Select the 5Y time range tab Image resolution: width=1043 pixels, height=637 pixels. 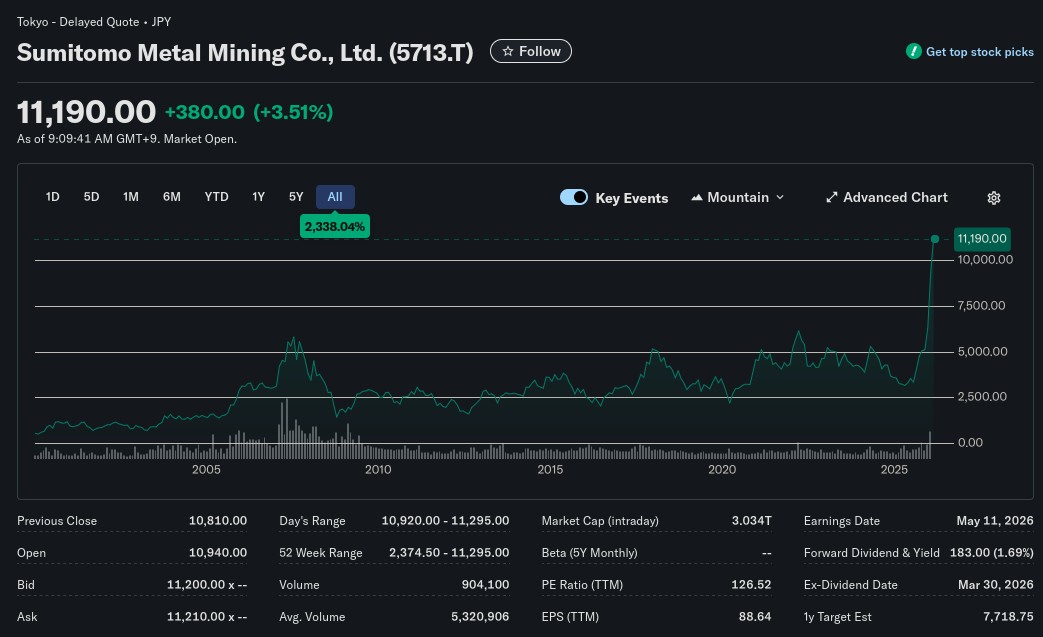click(296, 197)
